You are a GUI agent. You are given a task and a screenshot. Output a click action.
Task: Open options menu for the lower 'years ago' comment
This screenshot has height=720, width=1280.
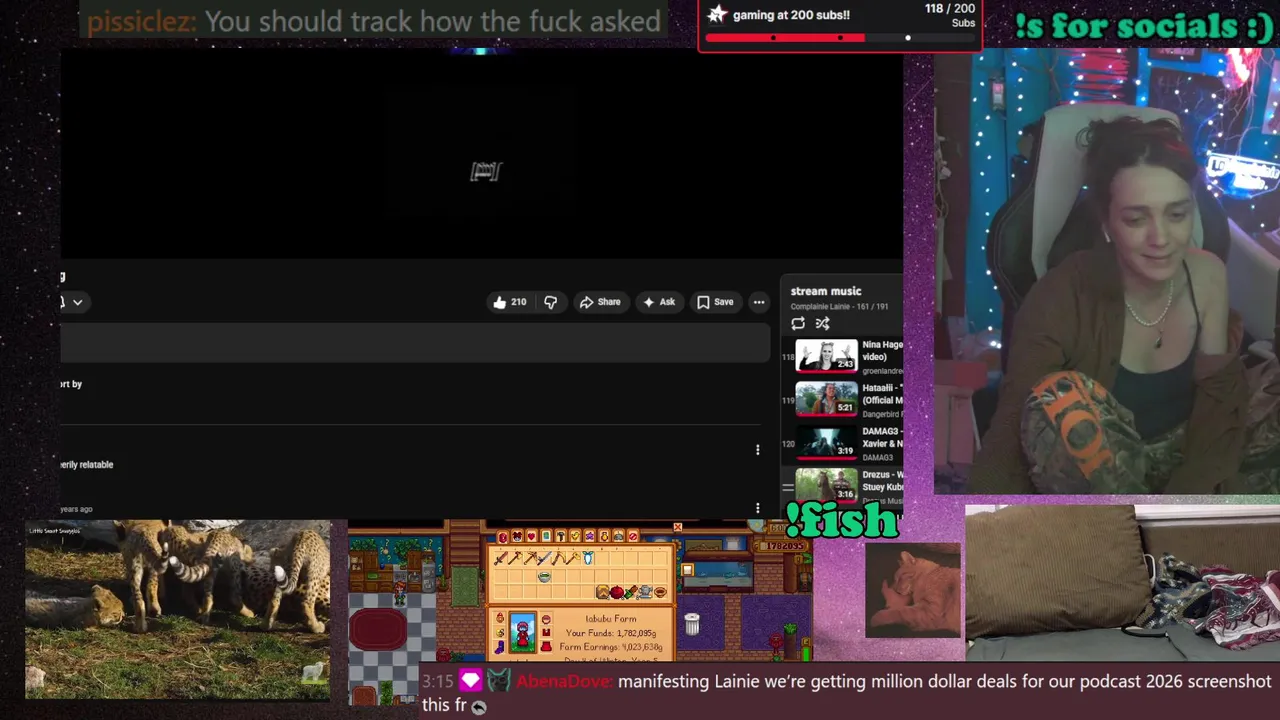click(x=757, y=508)
